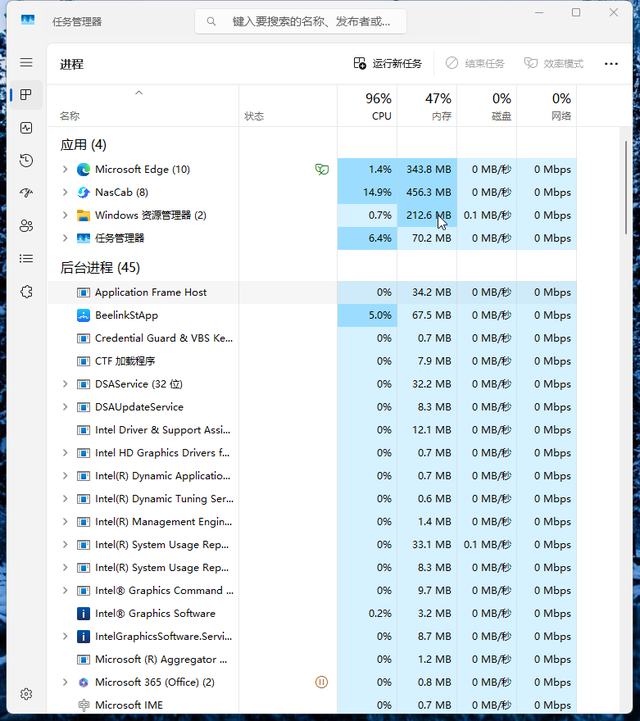Expand Intel HD Graphics Drivers row
The image size is (640, 721).
[x=65, y=453]
